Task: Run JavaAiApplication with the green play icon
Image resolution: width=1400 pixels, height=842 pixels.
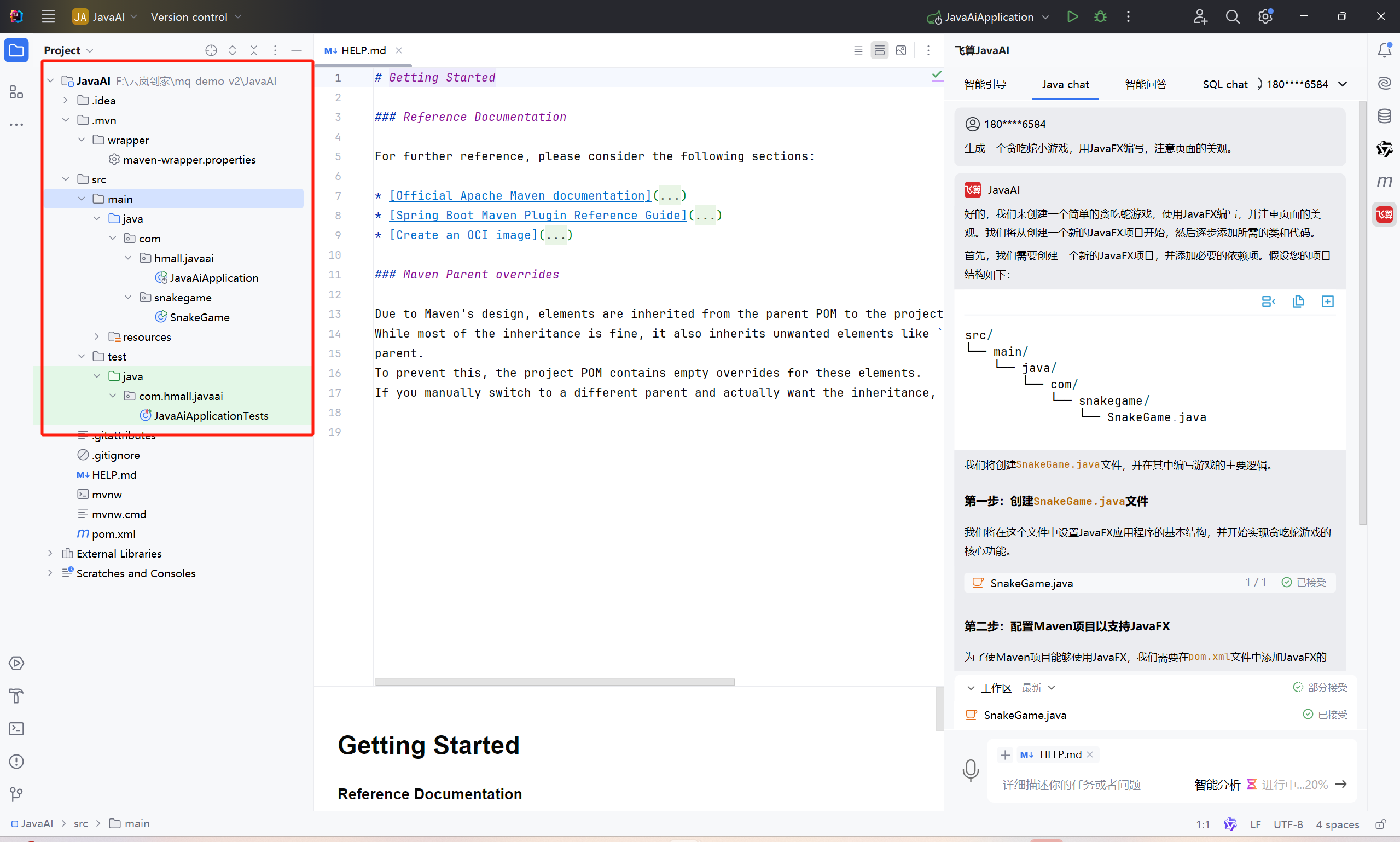Action: [x=1072, y=16]
